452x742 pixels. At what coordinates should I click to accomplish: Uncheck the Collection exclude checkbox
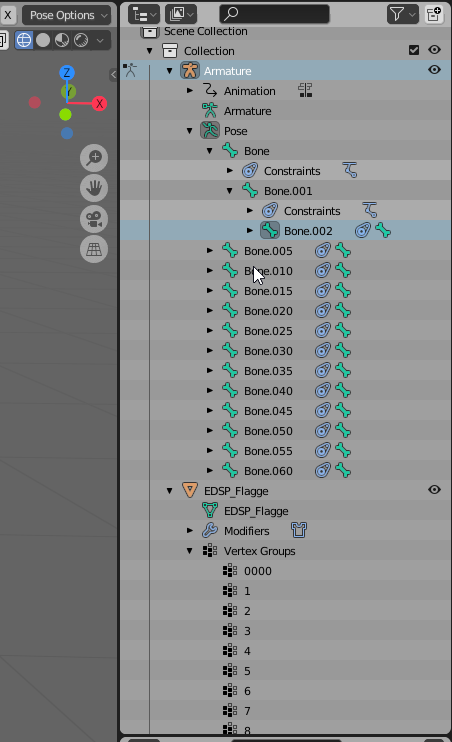click(414, 50)
